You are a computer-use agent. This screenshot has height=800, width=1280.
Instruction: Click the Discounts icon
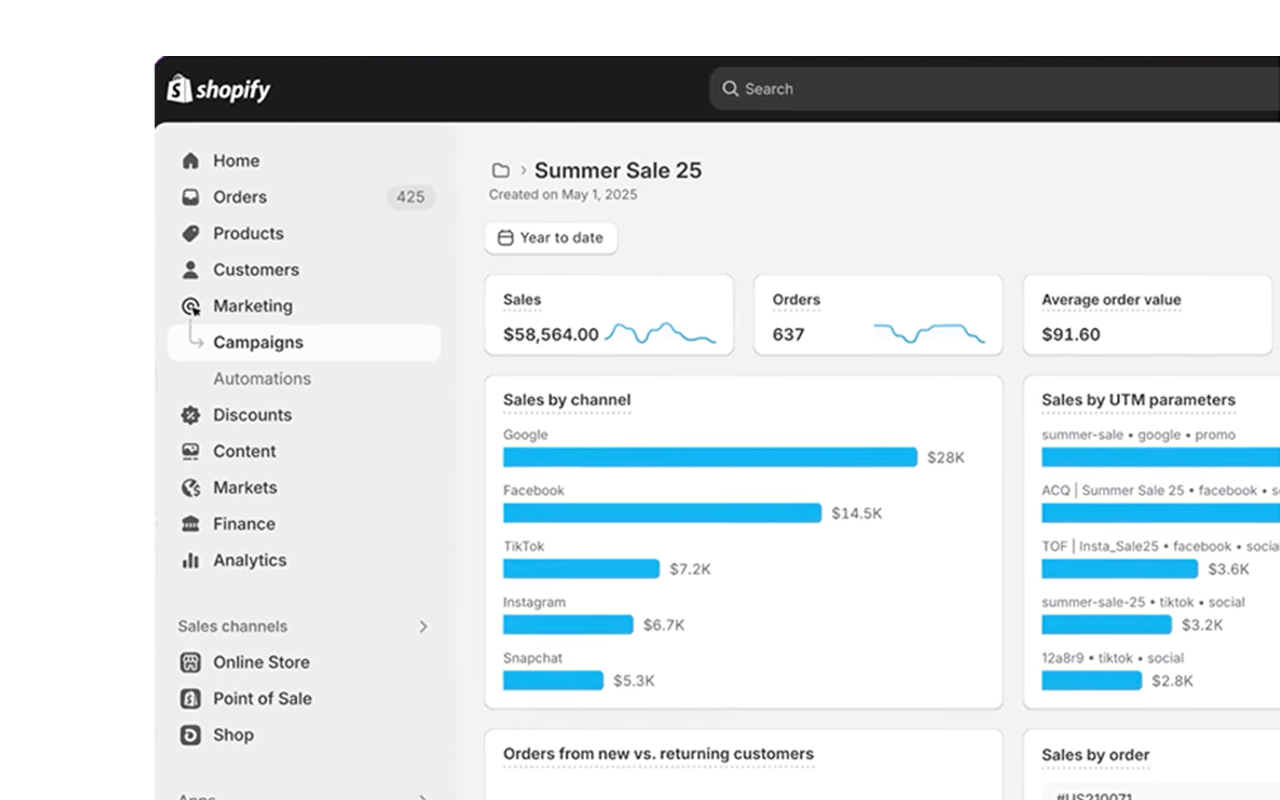coord(190,414)
